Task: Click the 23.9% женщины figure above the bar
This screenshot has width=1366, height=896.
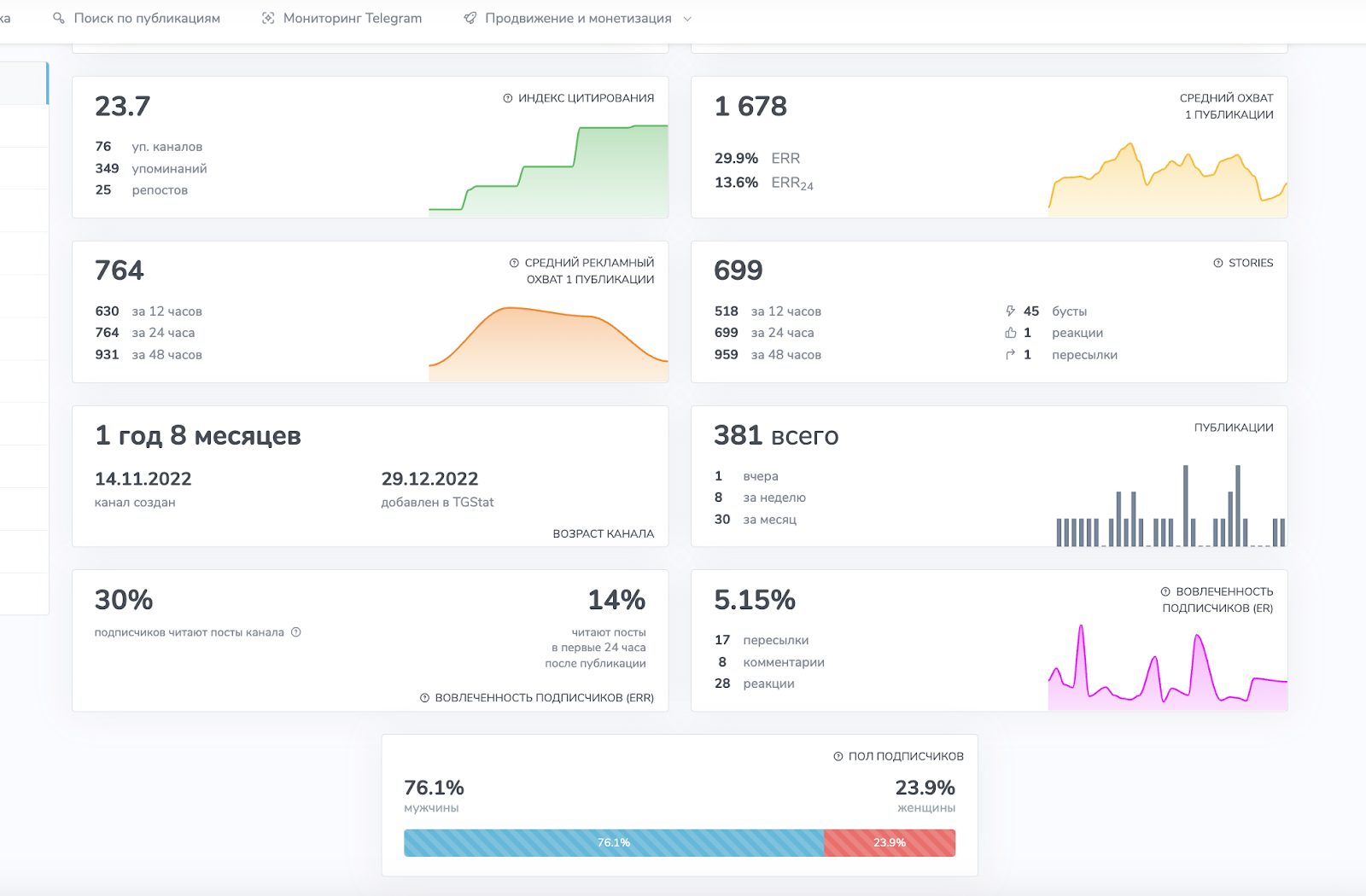Action: tap(925, 788)
